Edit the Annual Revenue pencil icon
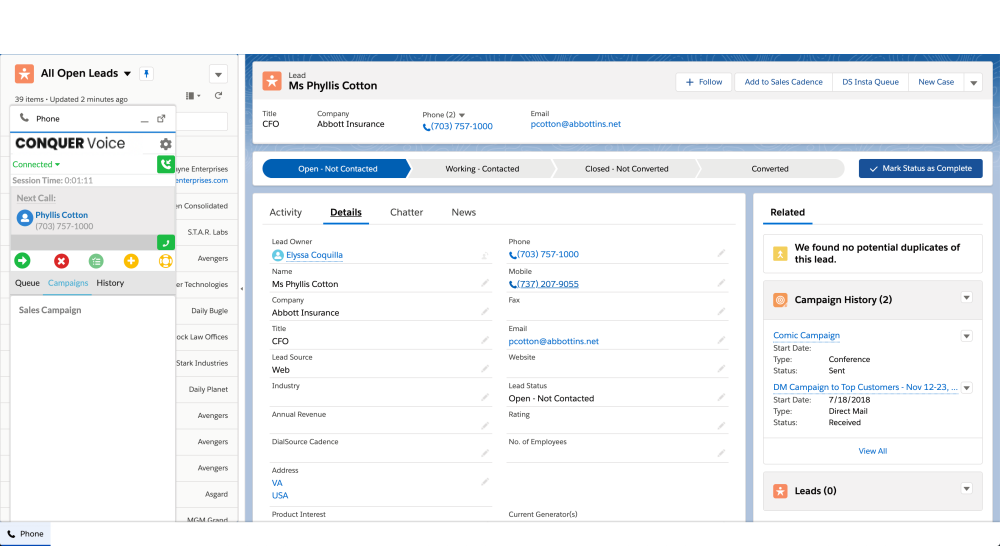The width and height of the screenshot is (1000, 546). 485,425
